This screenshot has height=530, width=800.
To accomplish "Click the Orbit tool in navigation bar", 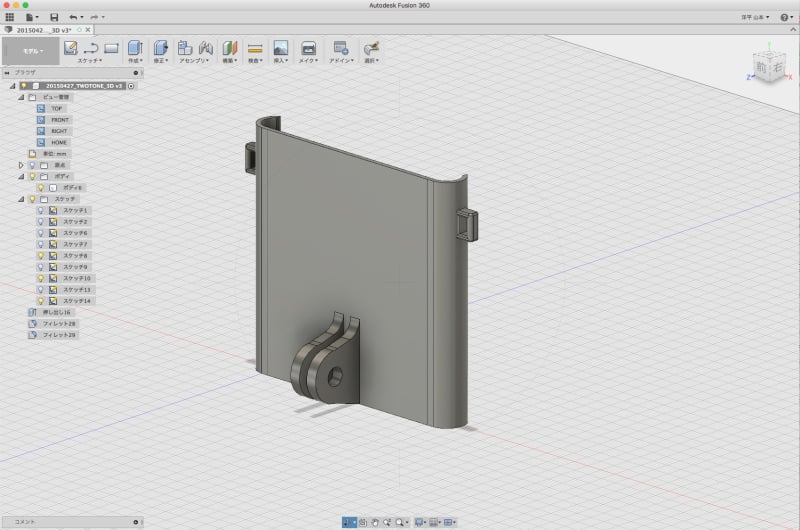I will (349, 522).
